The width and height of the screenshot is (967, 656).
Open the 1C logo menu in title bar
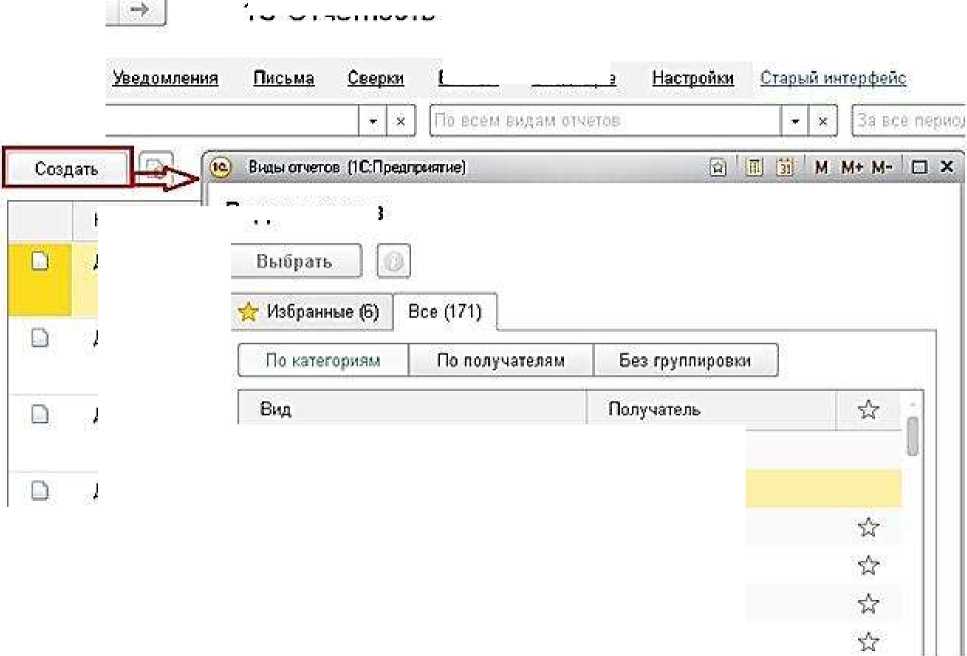tap(221, 167)
